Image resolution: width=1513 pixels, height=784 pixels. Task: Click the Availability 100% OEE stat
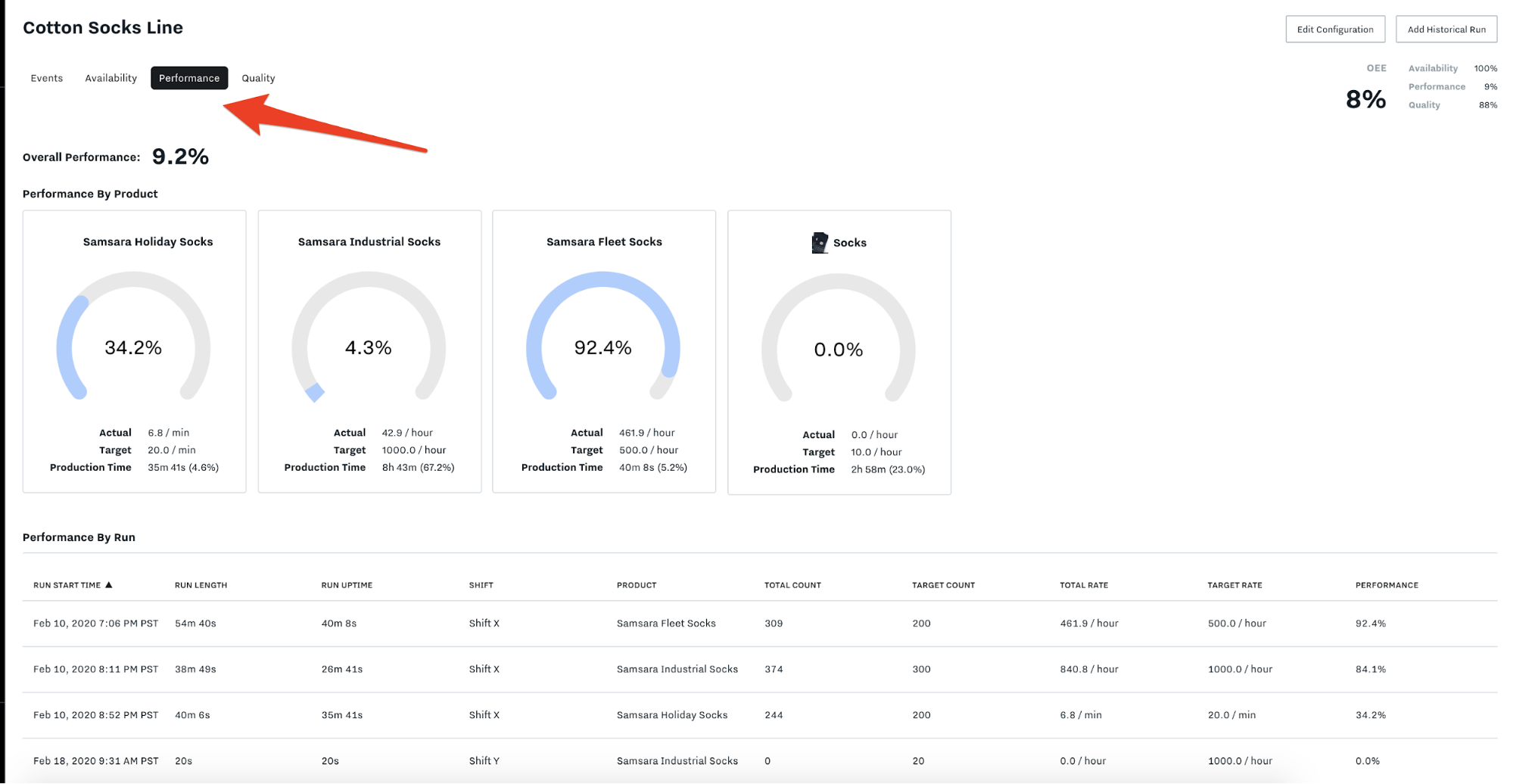pyautogui.click(x=1452, y=68)
